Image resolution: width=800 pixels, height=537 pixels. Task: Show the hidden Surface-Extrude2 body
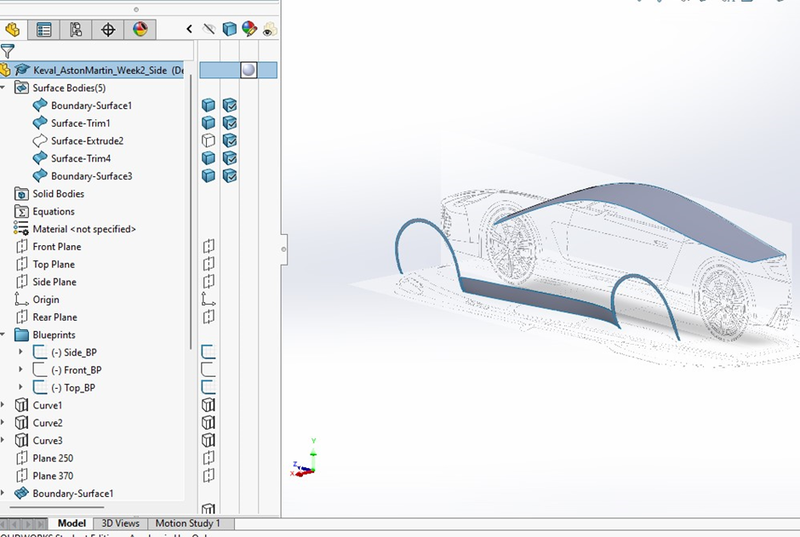click(208, 140)
